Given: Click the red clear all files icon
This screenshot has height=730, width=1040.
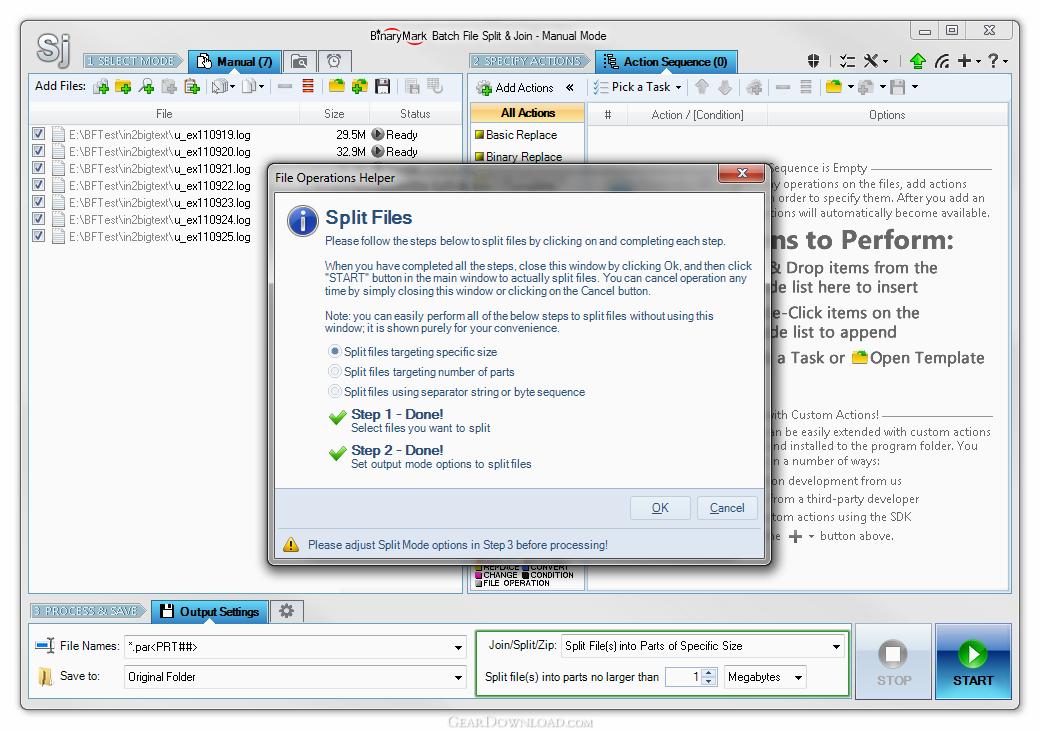Looking at the screenshot, I should click(x=308, y=86).
